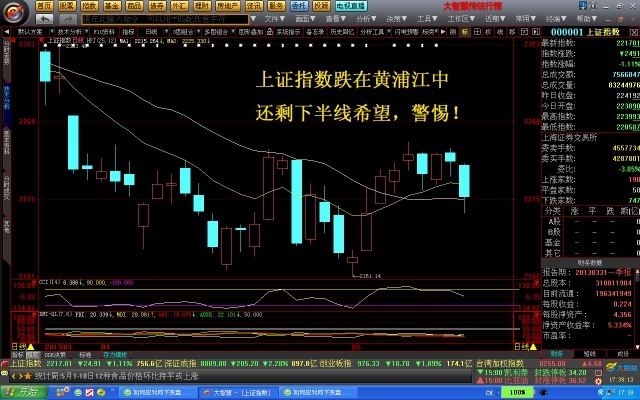
Task: Expand the command input dropdown arrow
Action: (253, 19)
